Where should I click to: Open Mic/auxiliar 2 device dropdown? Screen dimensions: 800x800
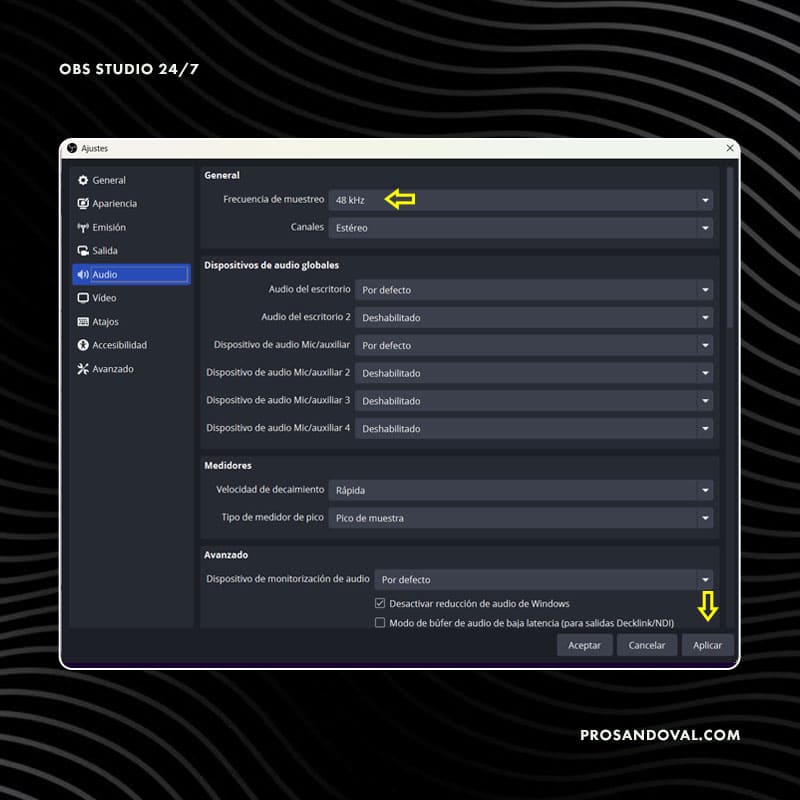534,373
